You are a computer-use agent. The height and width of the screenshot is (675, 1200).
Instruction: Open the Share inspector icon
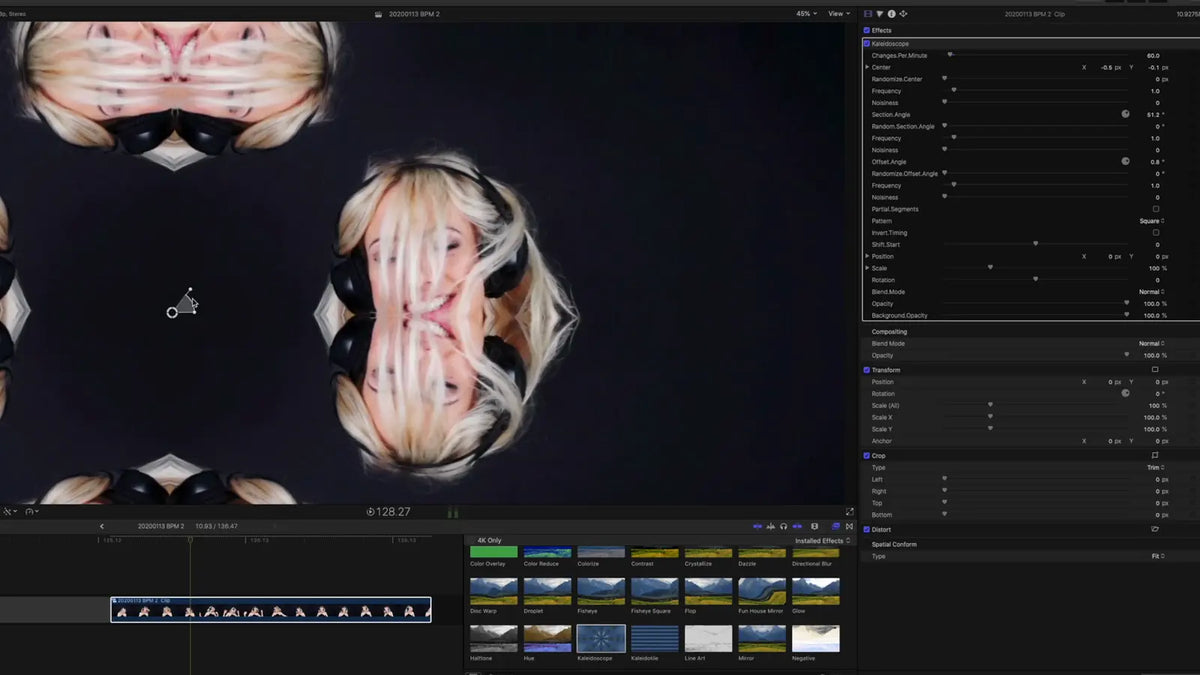coord(903,14)
